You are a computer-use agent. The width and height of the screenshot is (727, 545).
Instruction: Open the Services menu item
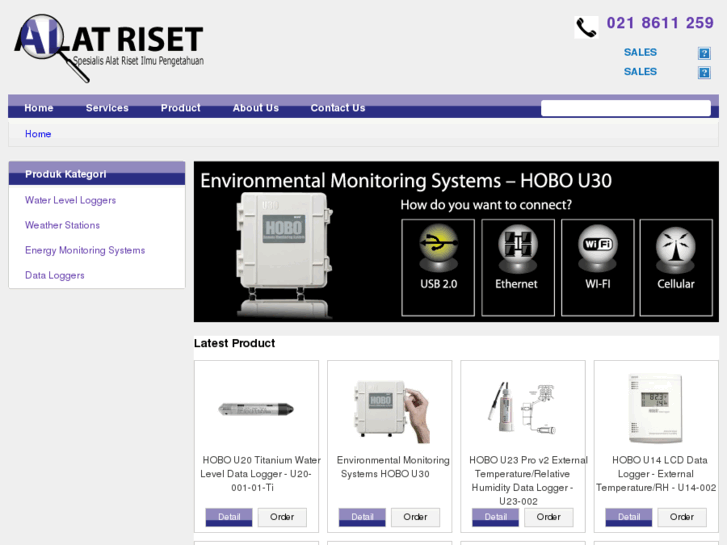[x=107, y=108]
